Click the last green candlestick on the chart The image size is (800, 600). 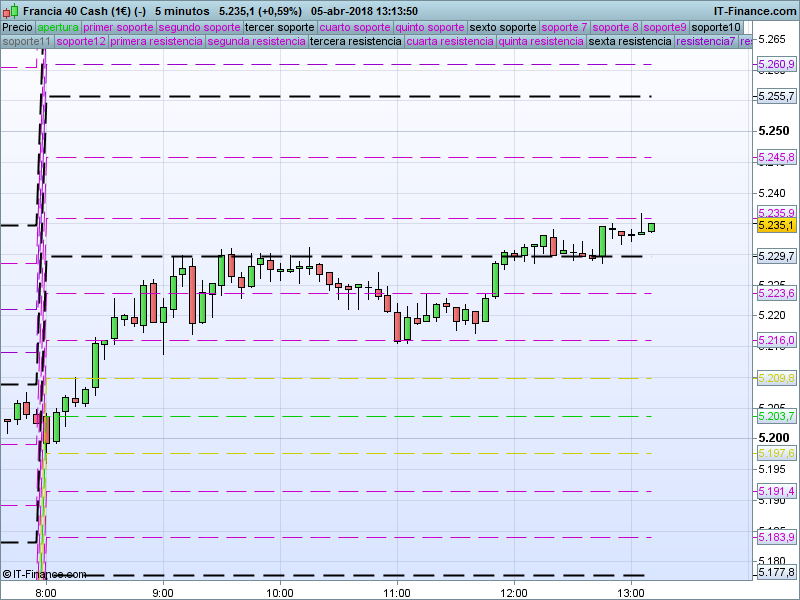pyautogui.click(x=652, y=228)
